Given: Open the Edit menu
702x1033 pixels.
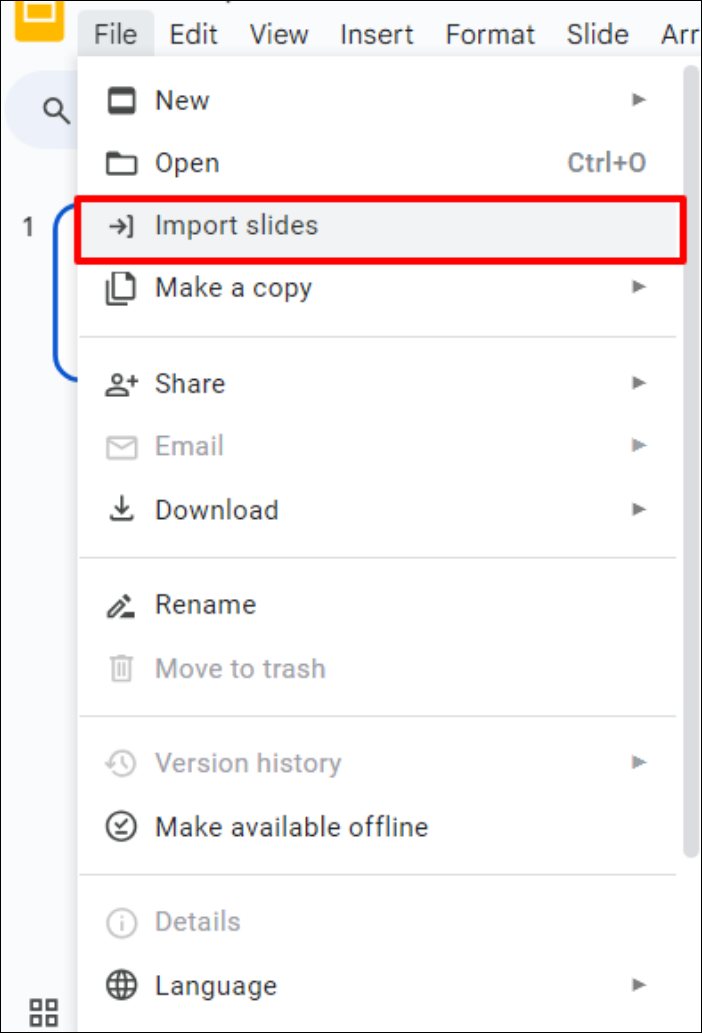Looking at the screenshot, I should (x=194, y=34).
